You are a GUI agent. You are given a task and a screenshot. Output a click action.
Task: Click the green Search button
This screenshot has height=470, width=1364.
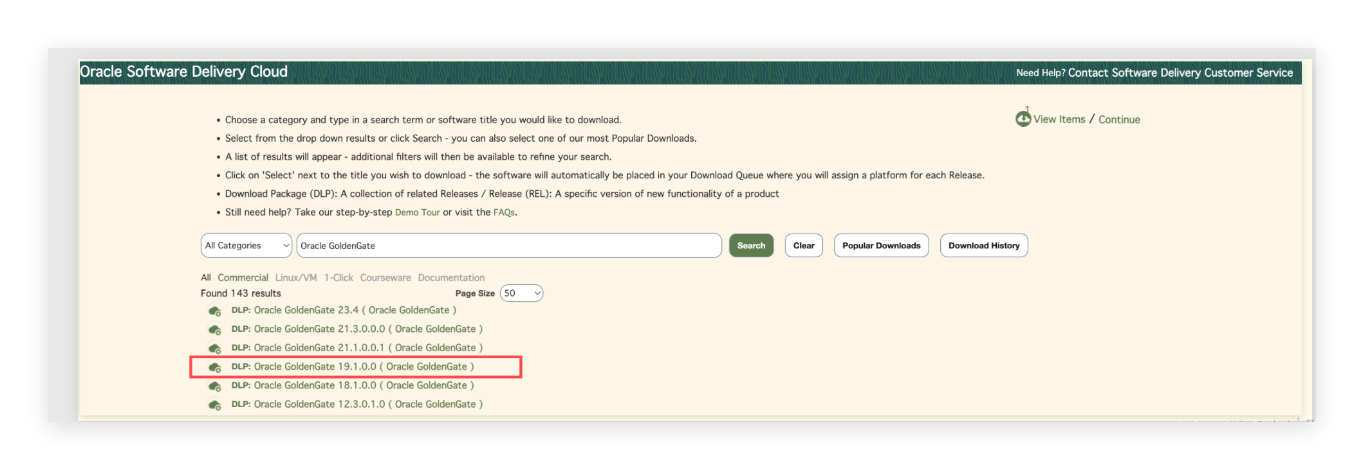pos(751,245)
